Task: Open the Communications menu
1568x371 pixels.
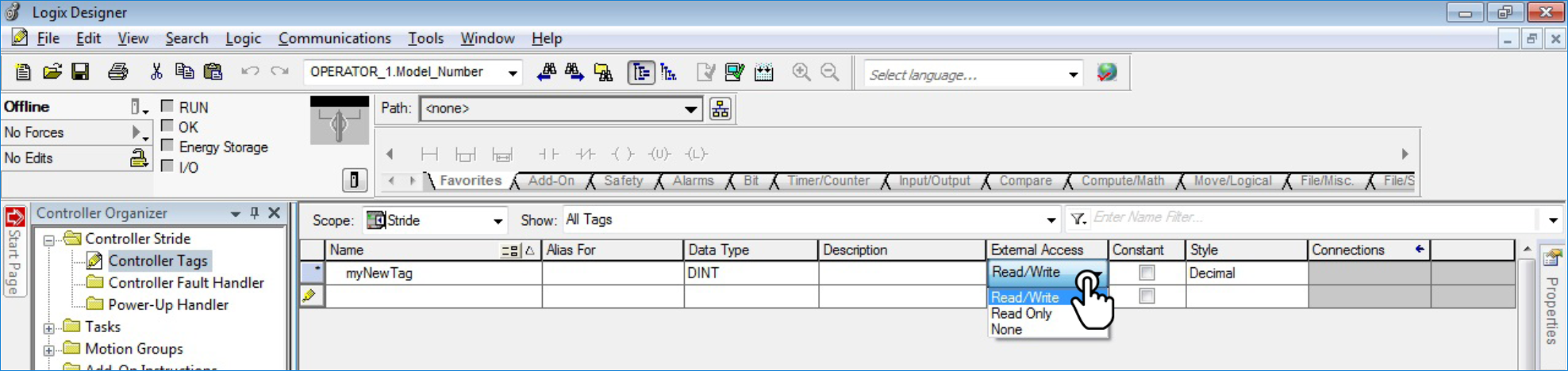Action: 334,38
